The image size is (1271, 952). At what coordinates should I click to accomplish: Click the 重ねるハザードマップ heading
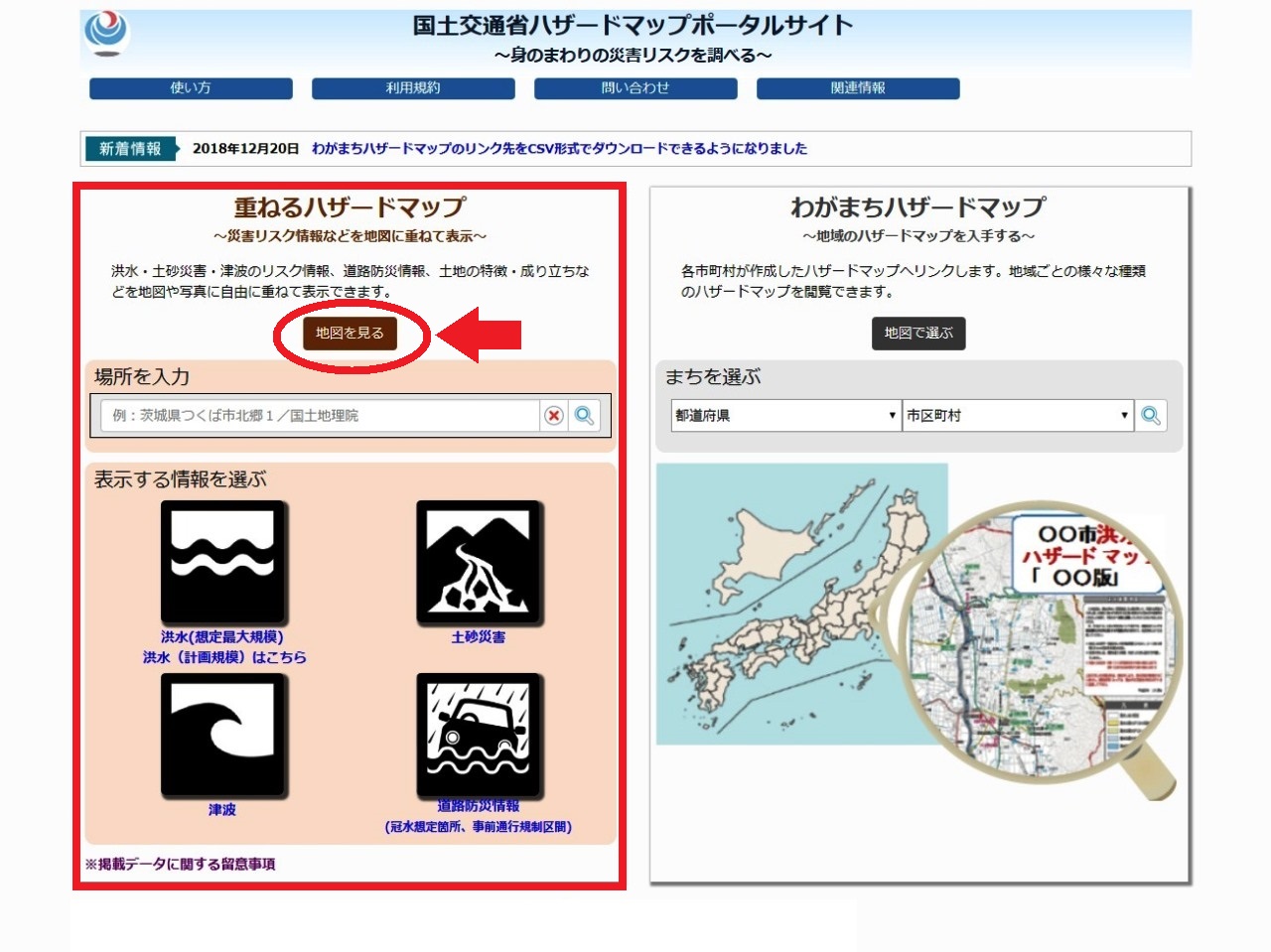click(x=350, y=207)
